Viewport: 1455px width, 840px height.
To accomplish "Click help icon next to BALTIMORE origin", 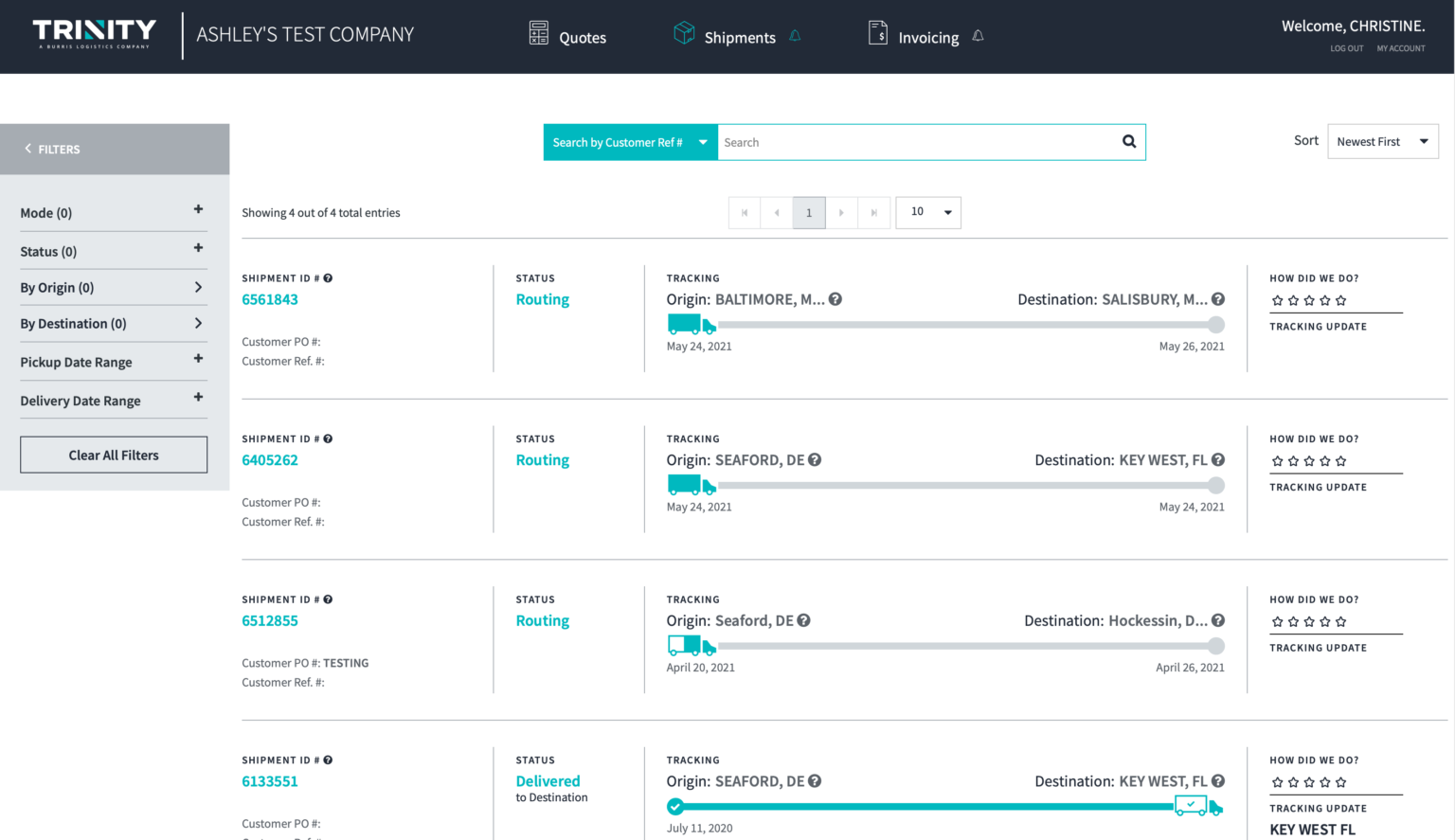I will pyautogui.click(x=835, y=299).
